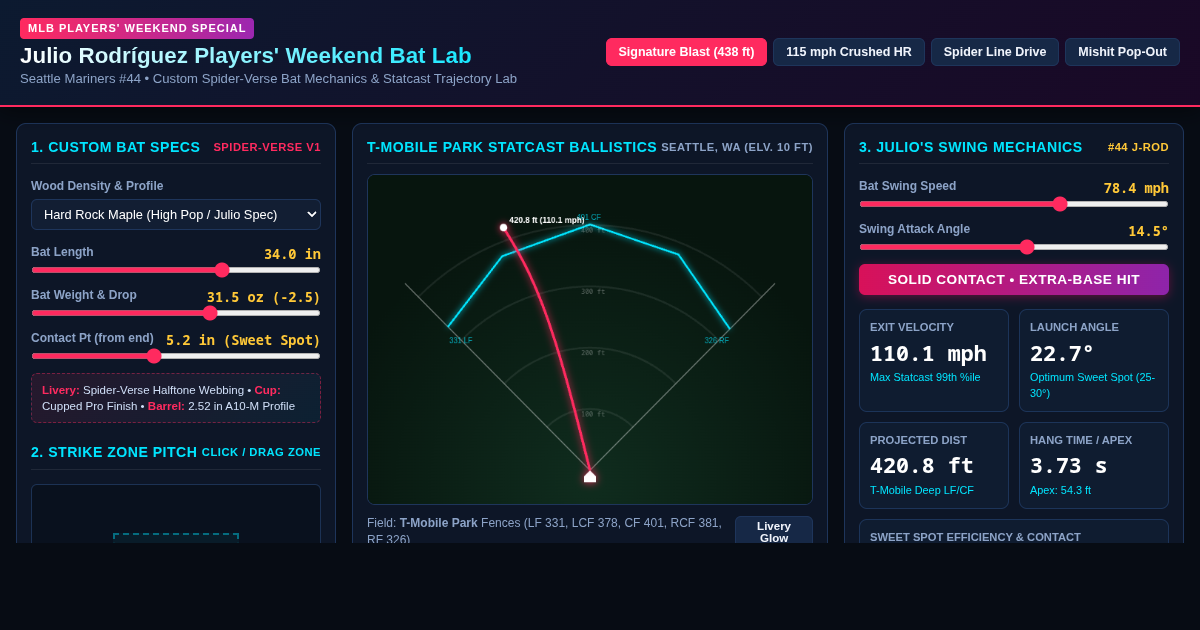Adjust the Bat Length slider
This screenshot has height=630, width=1200.
tap(176, 270)
